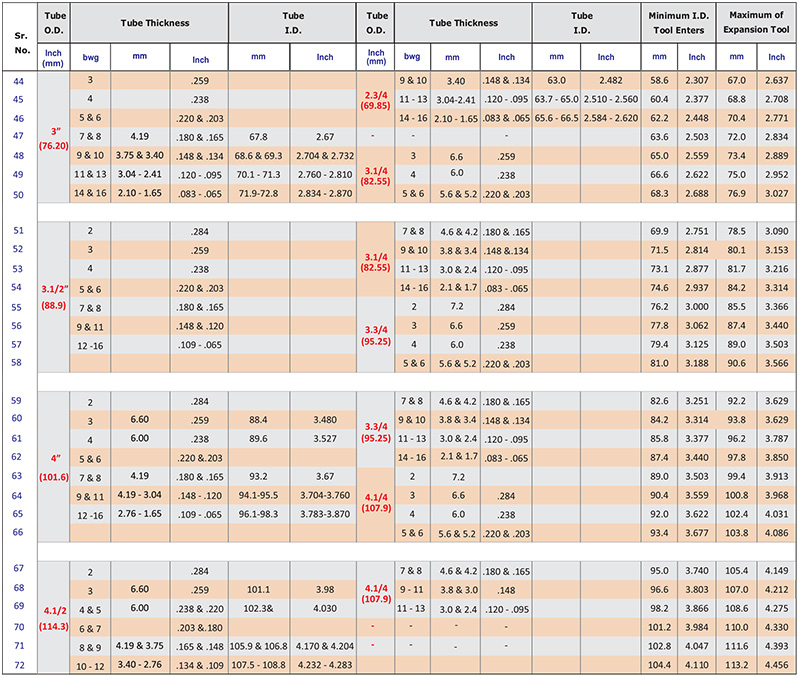Select the "Maximum of Expansion Tool" header
This screenshot has width=800, height=678.
tap(756, 22)
